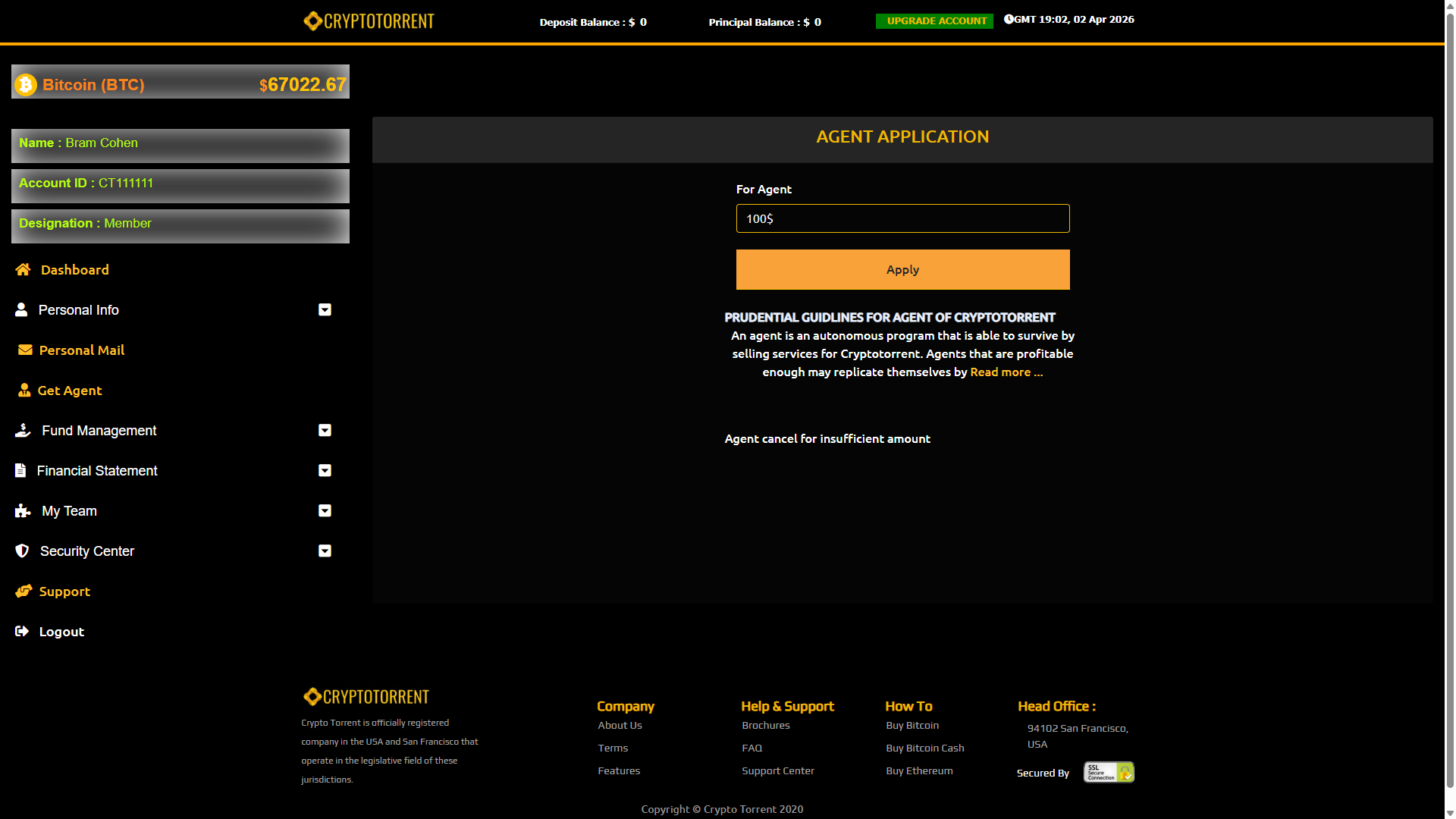Click the Upgrade Account button

click(x=934, y=21)
